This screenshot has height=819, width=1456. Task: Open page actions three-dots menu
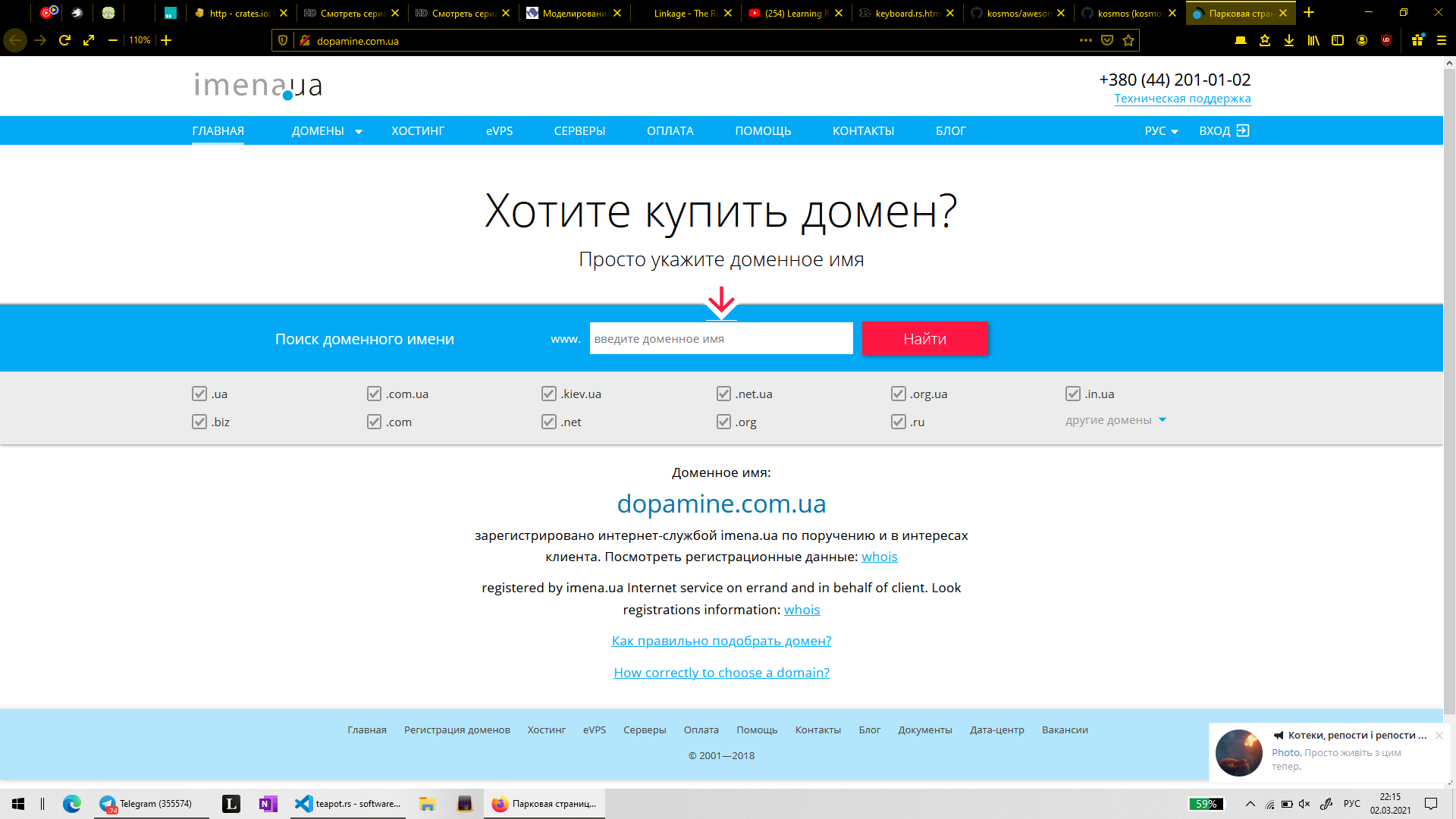click(x=1086, y=40)
